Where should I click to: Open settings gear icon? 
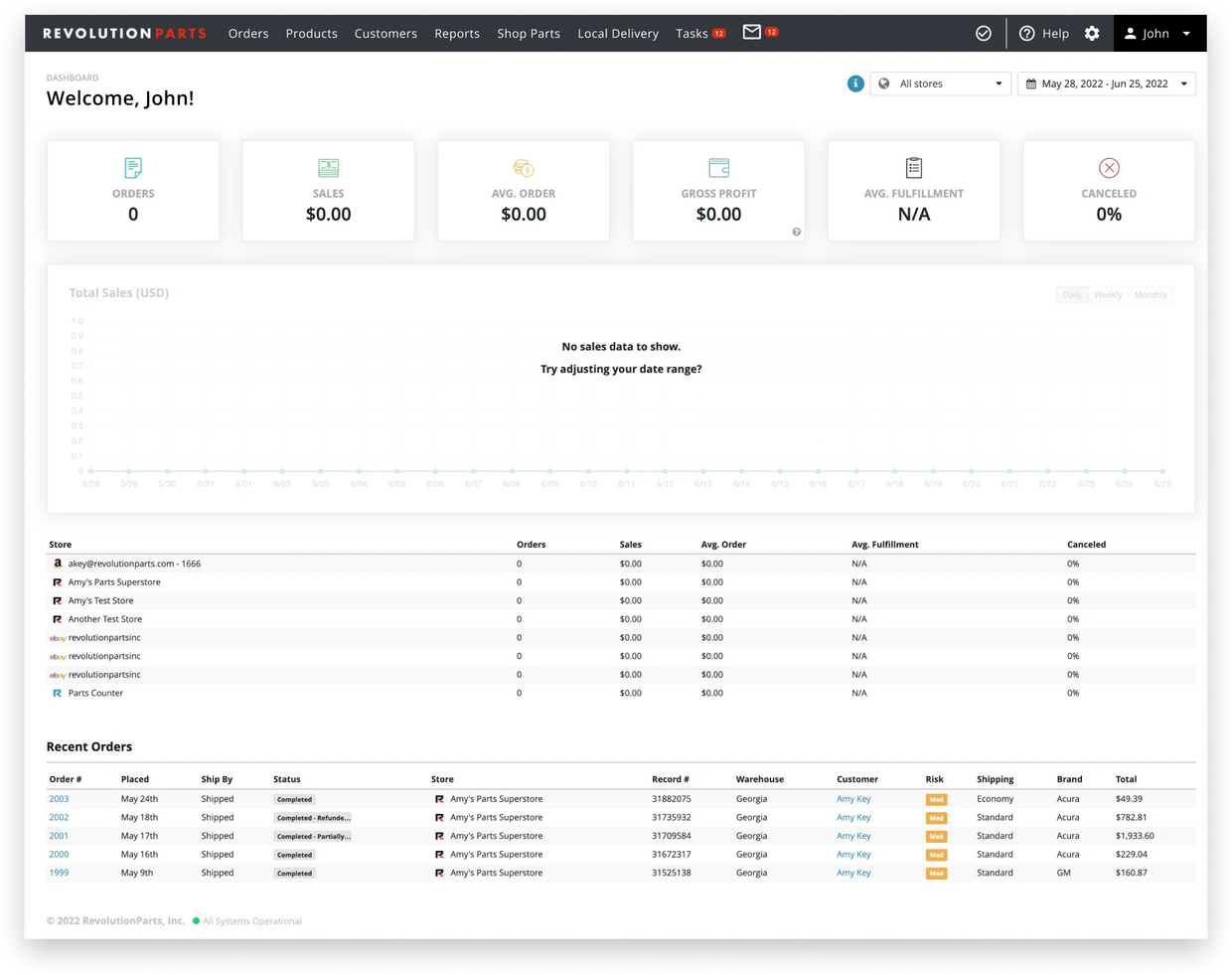click(x=1092, y=34)
